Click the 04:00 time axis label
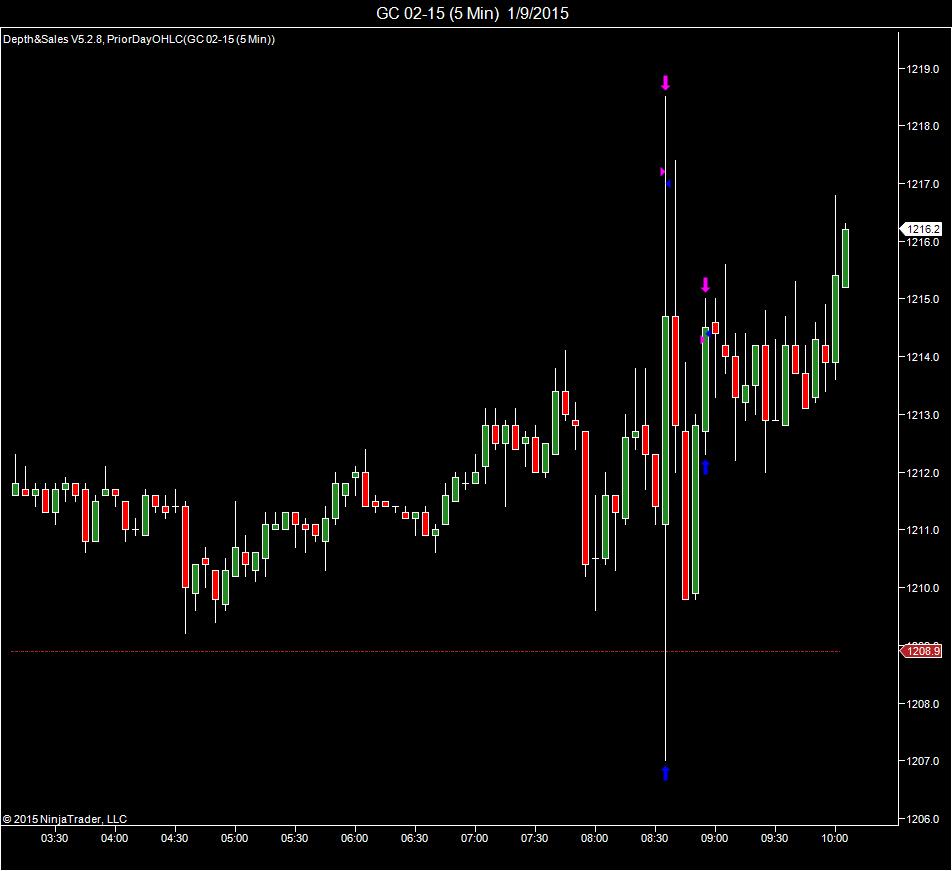 pos(114,838)
